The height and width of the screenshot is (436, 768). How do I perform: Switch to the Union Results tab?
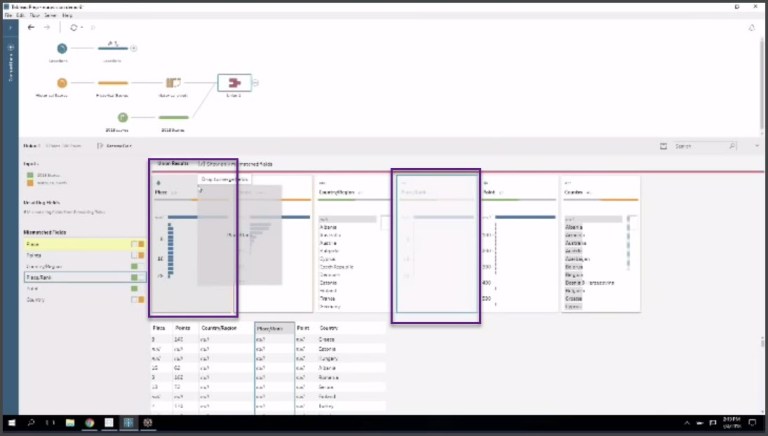click(x=173, y=163)
